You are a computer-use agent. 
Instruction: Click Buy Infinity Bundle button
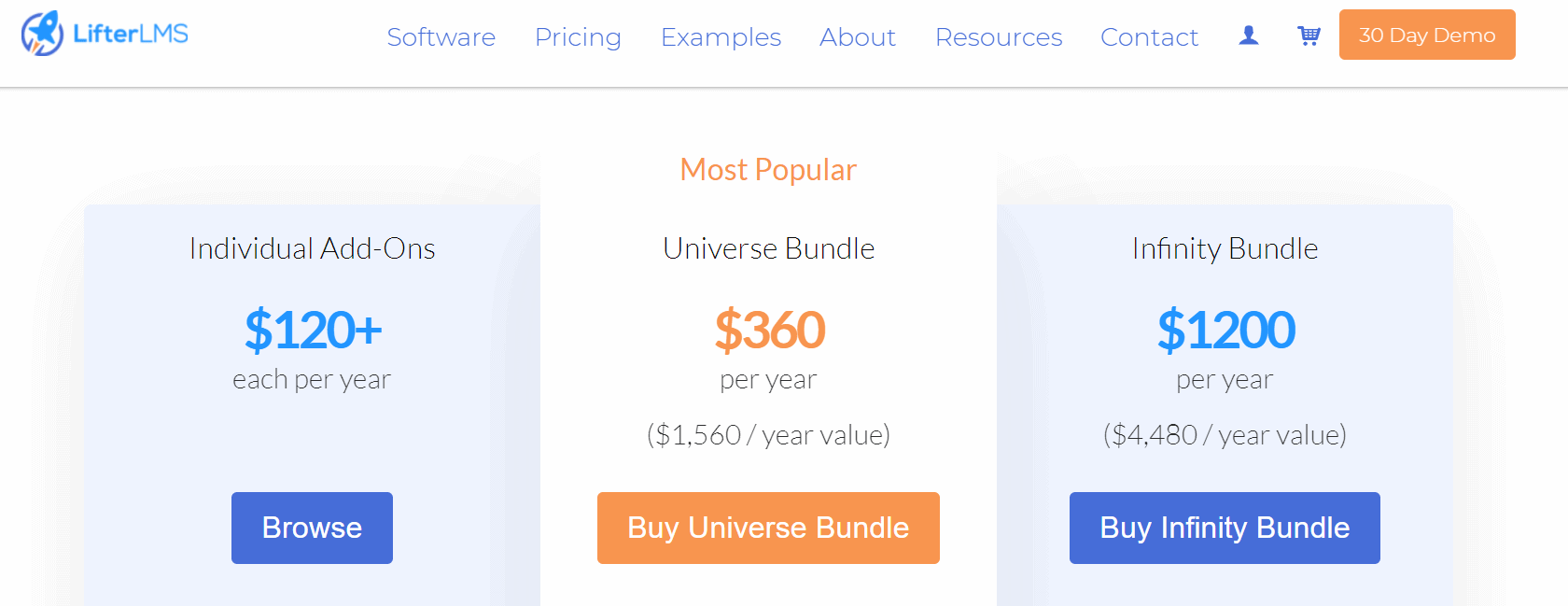coord(1225,528)
